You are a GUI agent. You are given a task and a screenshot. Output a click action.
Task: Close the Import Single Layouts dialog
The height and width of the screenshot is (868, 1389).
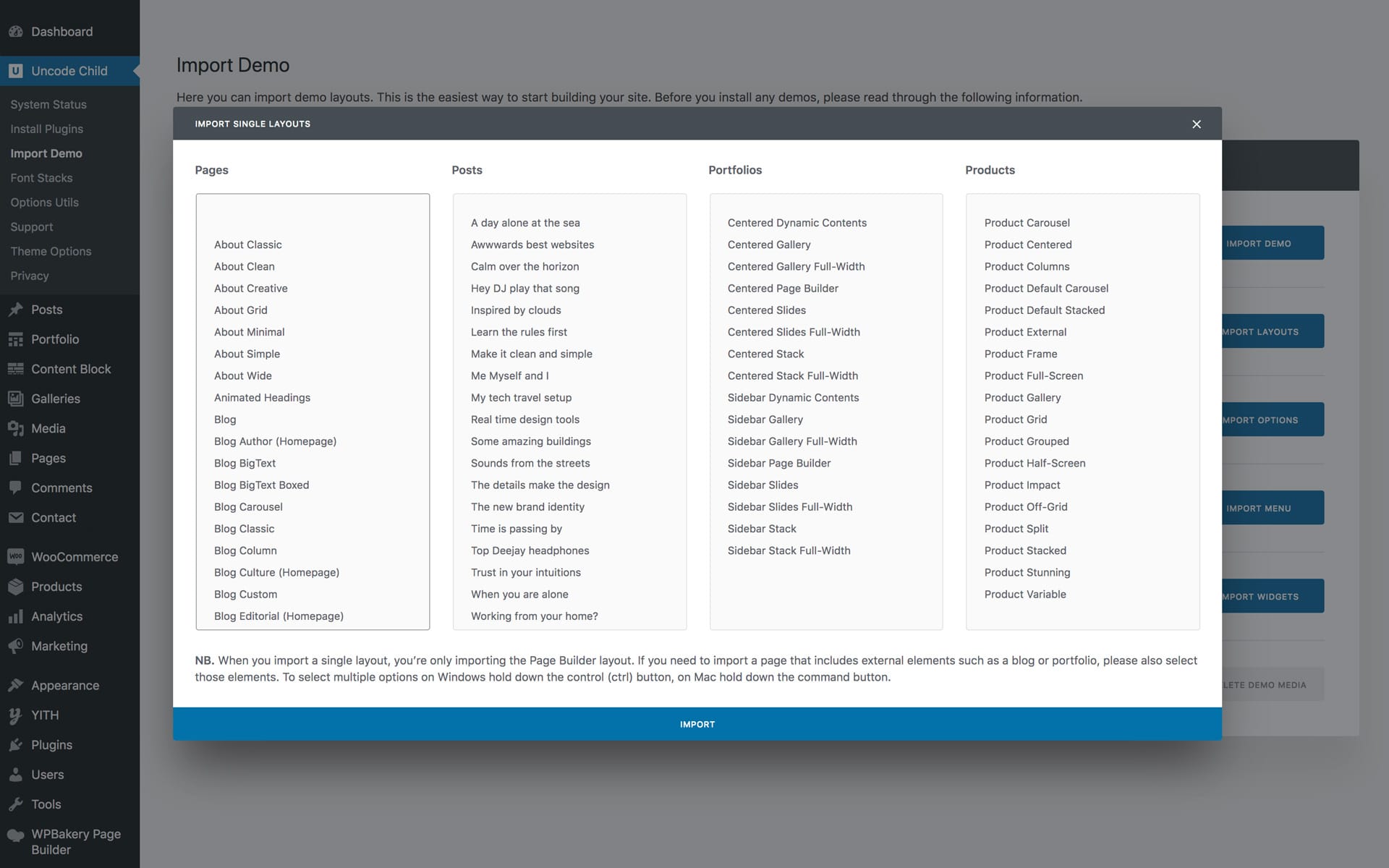click(1197, 124)
